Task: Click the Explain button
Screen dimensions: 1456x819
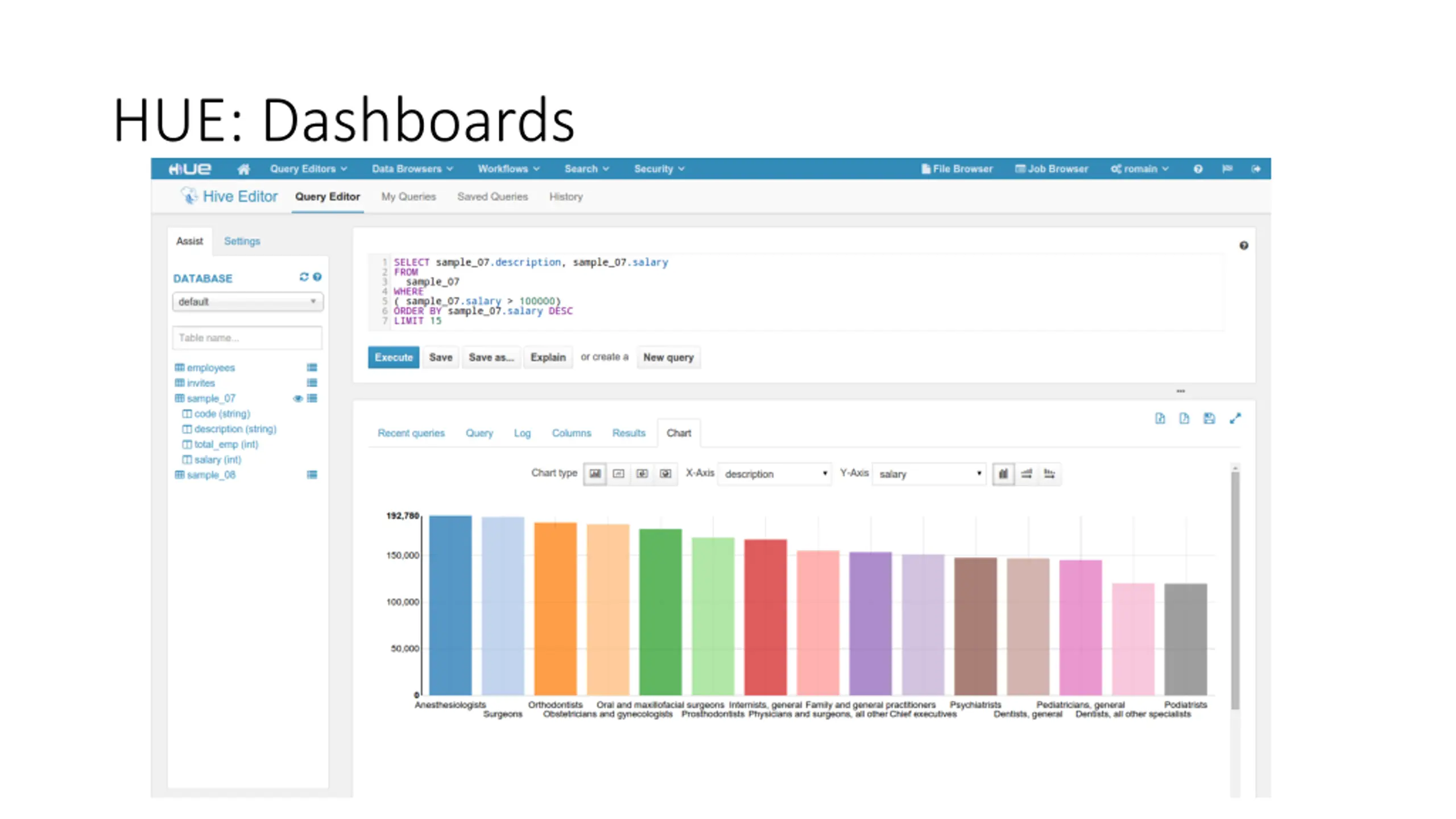Action: (548, 357)
